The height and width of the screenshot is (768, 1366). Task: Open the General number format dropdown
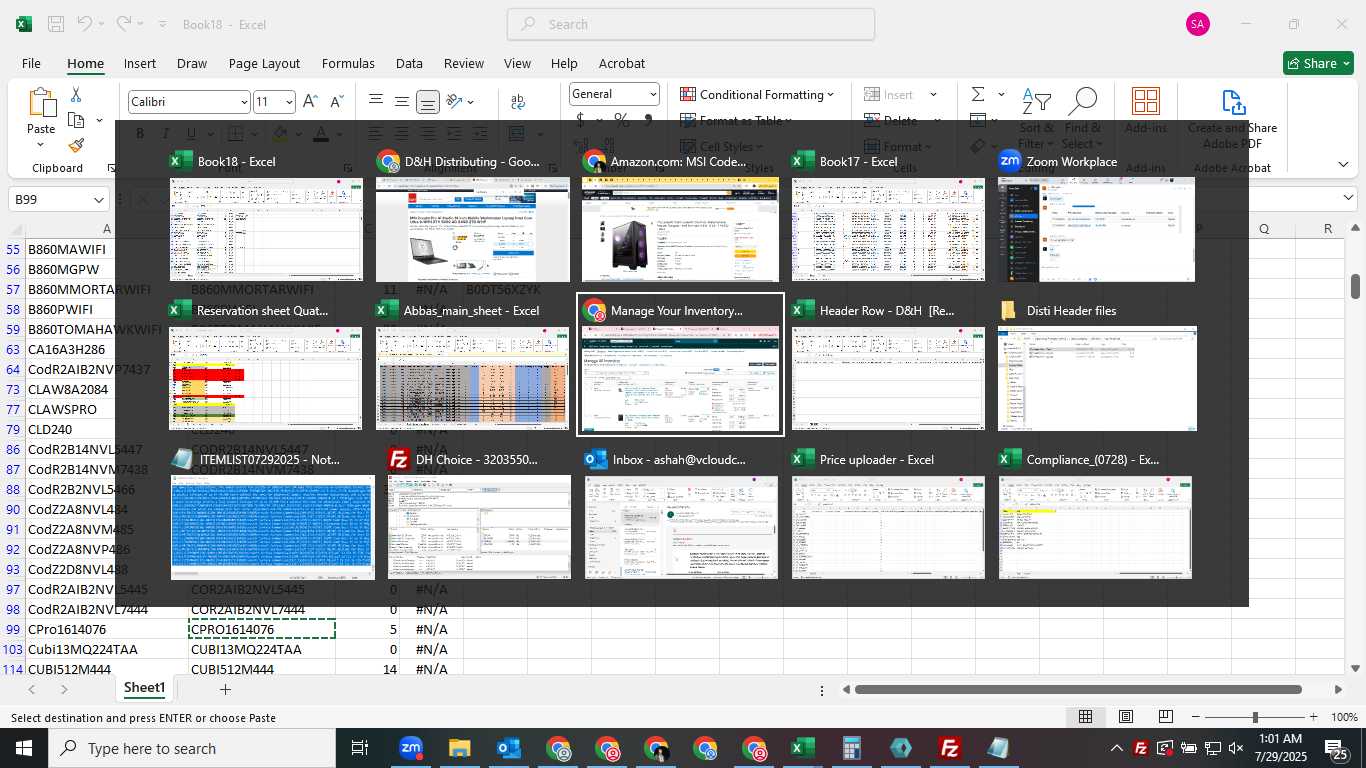[x=653, y=94]
